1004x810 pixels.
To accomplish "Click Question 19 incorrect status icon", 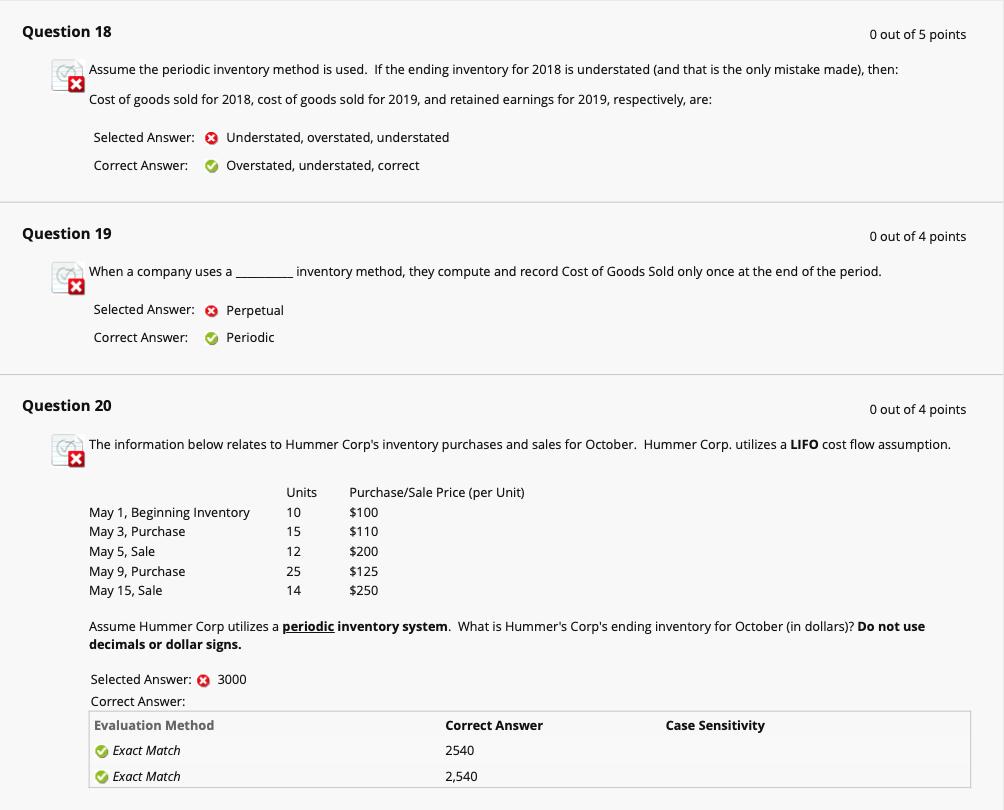I will [68, 278].
